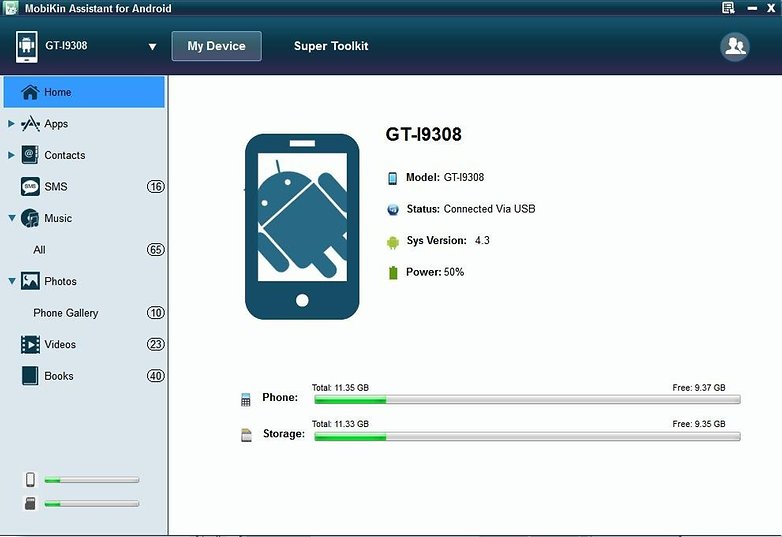
Task: Click the SMS speech bubble icon
Action: click(x=30, y=186)
